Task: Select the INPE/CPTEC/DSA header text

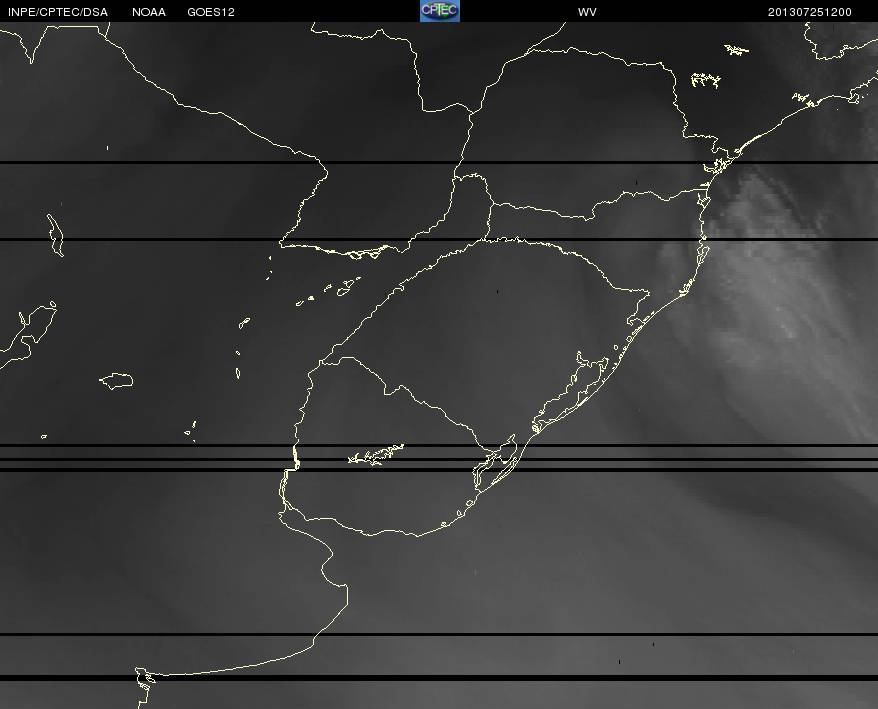Action: [x=58, y=12]
